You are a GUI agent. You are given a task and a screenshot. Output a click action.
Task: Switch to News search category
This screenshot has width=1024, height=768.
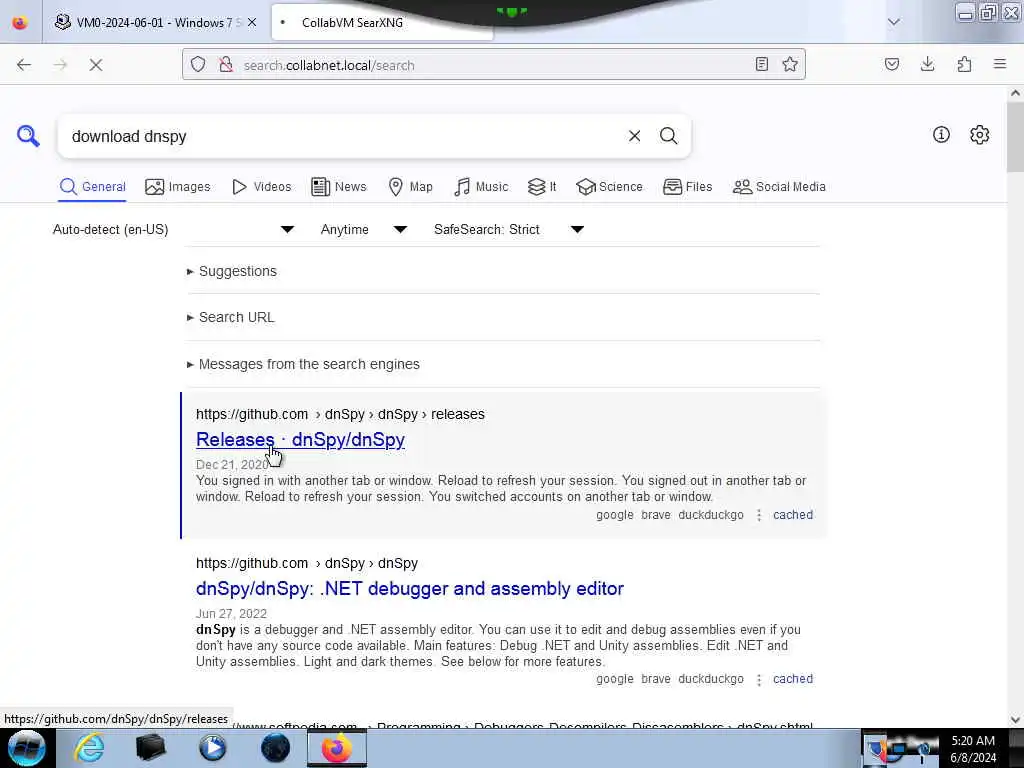click(x=339, y=187)
